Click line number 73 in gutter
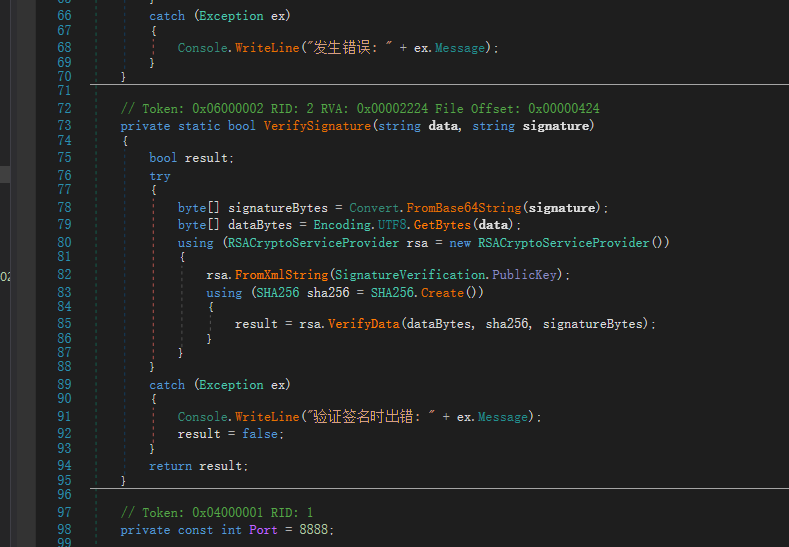The height and width of the screenshot is (547, 789). pos(64,126)
